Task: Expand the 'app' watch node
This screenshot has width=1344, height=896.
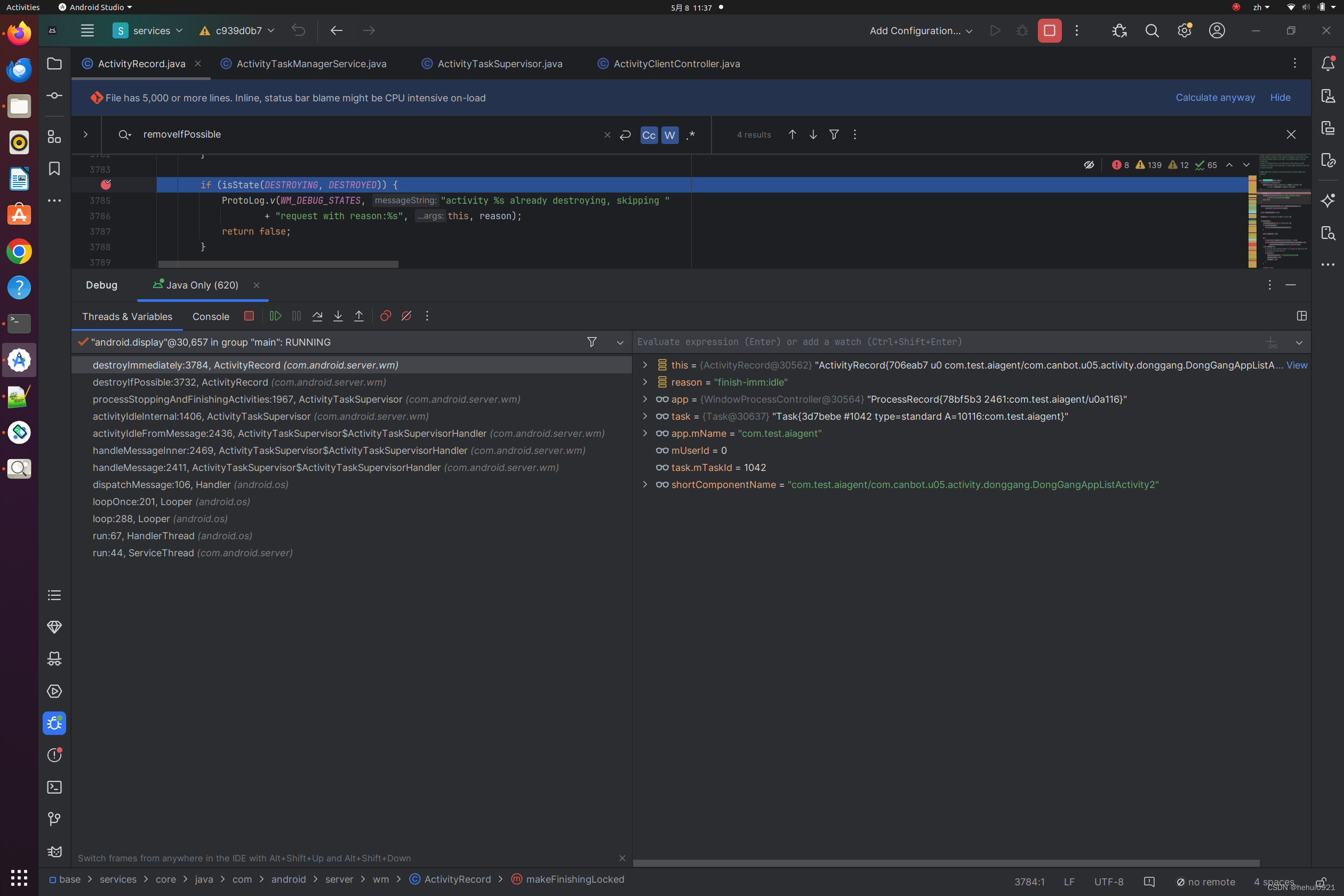Action: pos(645,399)
